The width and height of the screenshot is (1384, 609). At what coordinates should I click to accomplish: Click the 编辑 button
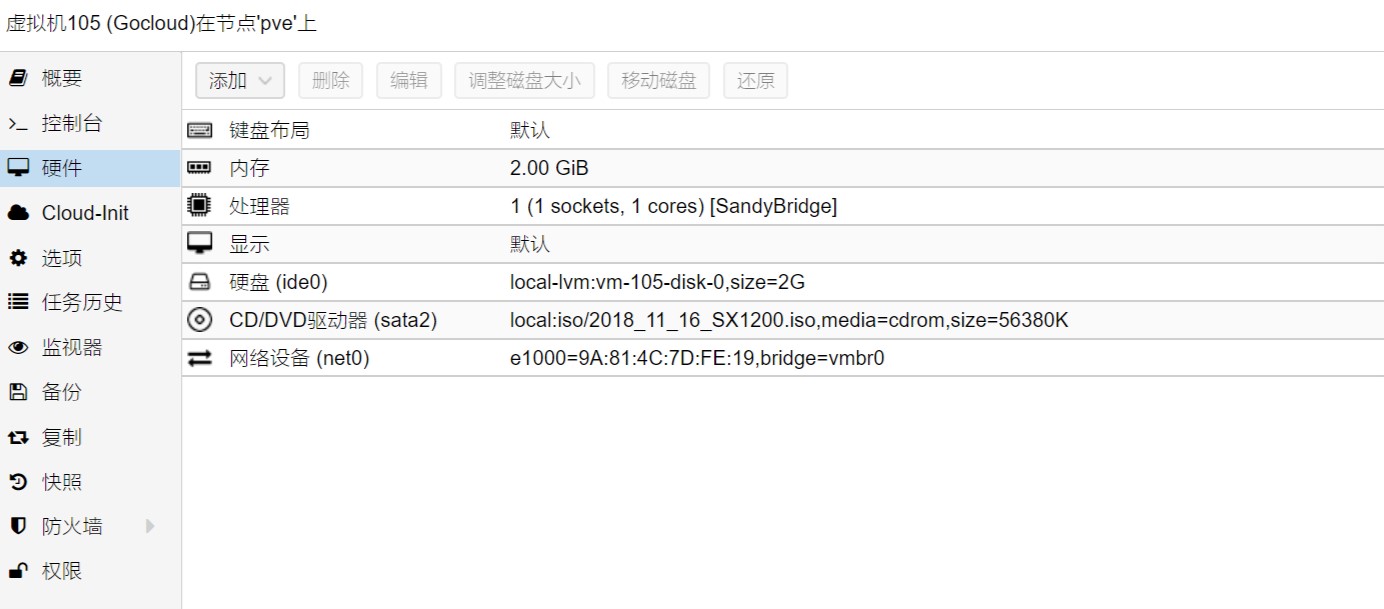click(x=409, y=81)
